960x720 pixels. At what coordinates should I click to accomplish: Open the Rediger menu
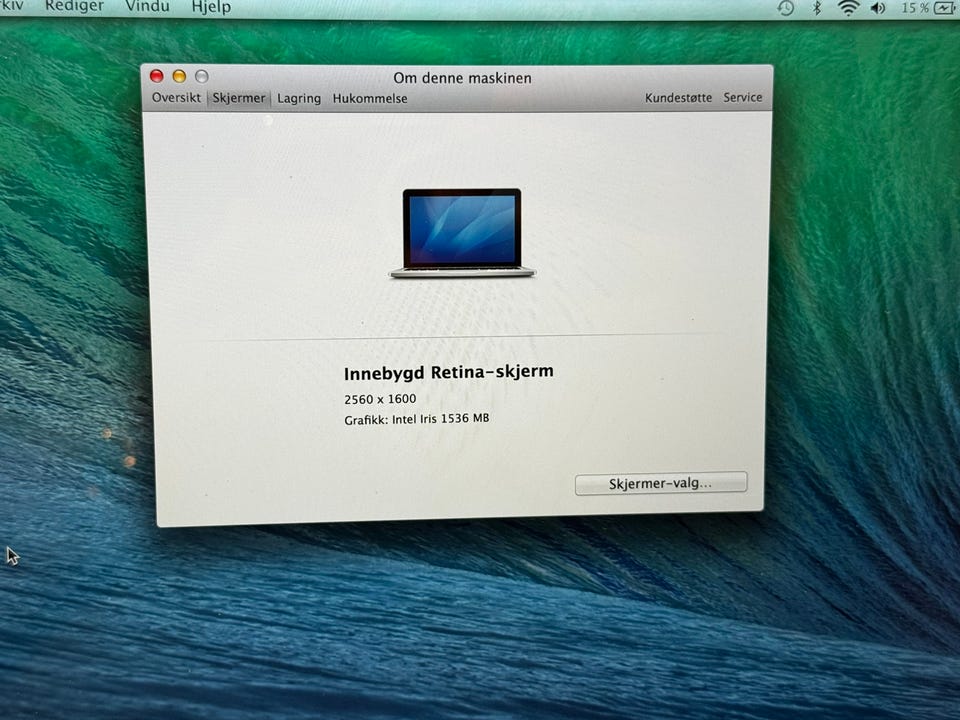[74, 7]
